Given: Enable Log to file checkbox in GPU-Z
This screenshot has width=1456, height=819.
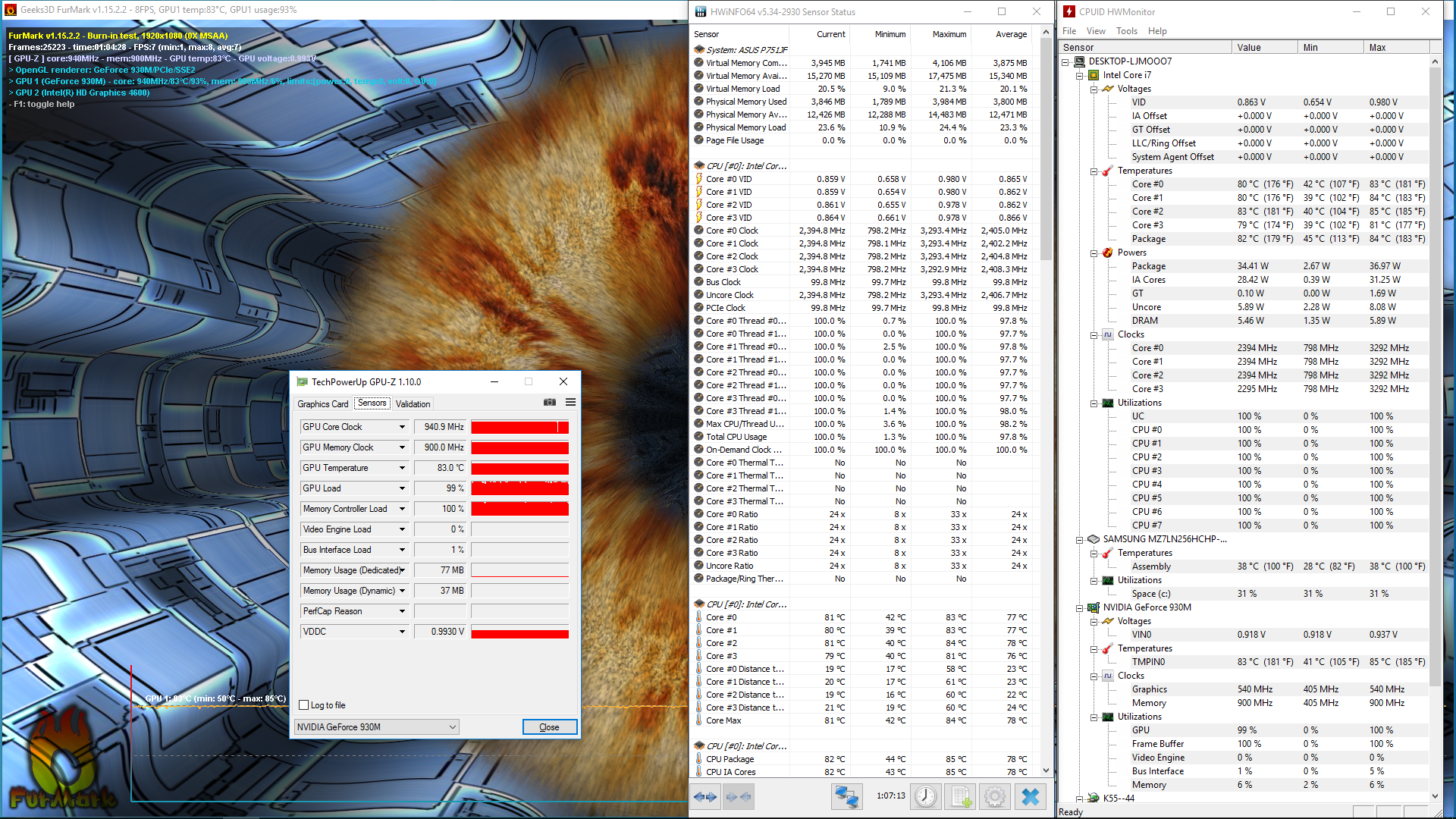Looking at the screenshot, I should point(304,705).
